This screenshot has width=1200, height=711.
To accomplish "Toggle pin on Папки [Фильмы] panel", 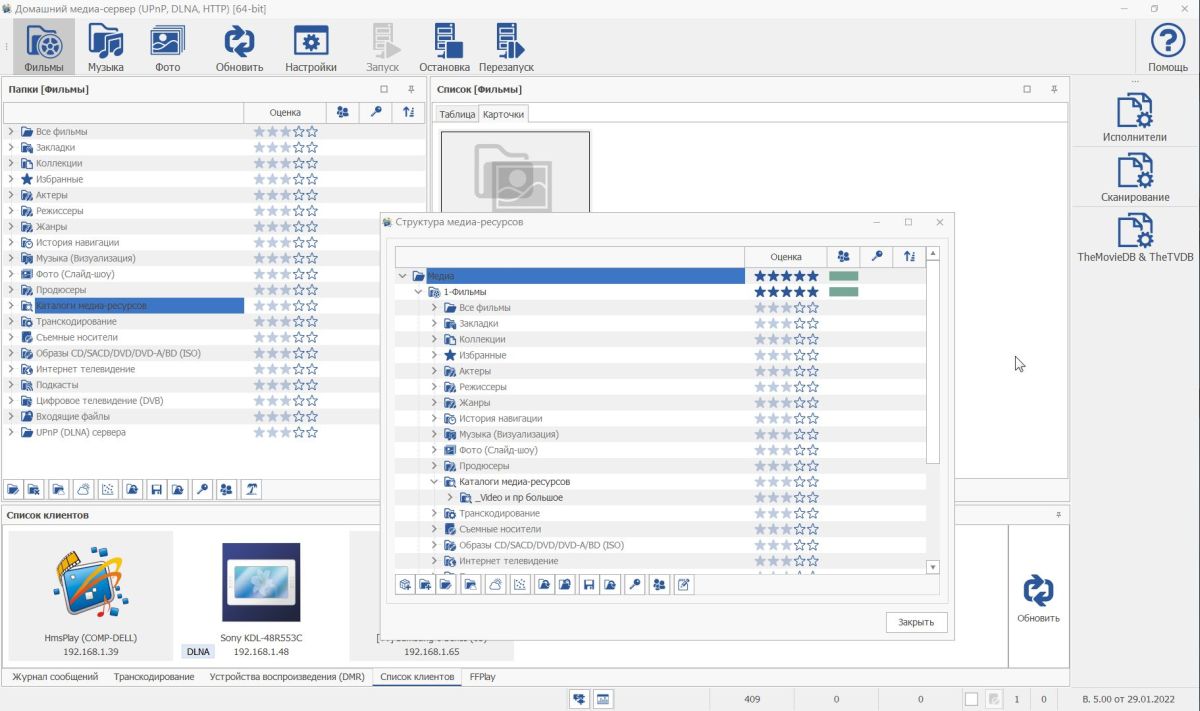I will (x=411, y=89).
